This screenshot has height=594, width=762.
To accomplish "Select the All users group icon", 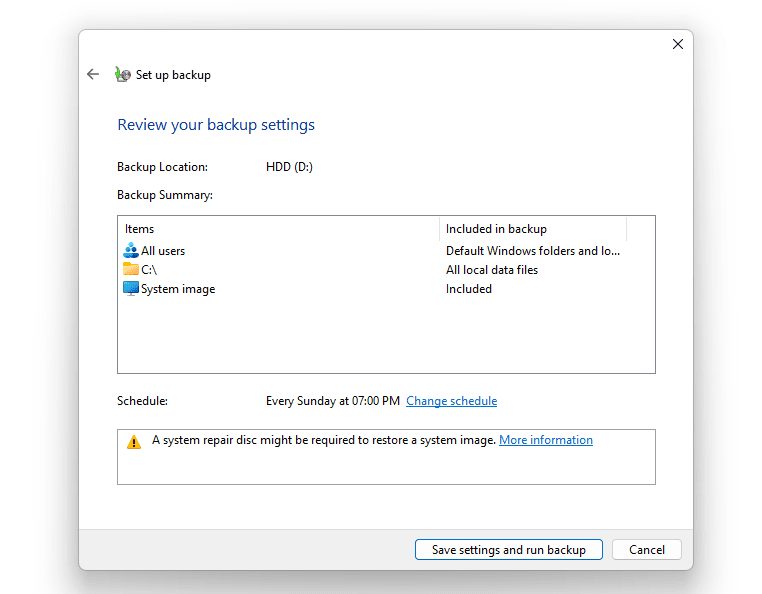I will click(130, 250).
